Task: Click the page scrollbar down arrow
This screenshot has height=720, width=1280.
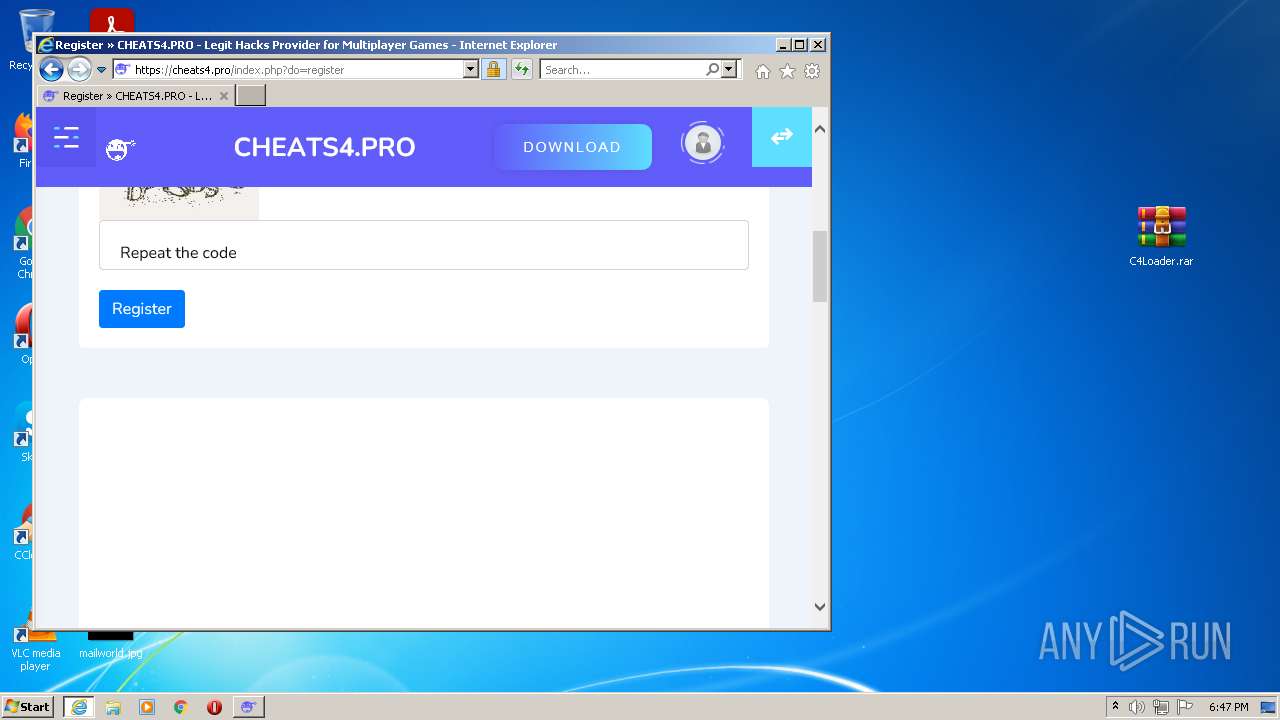Action: pyautogui.click(x=820, y=606)
